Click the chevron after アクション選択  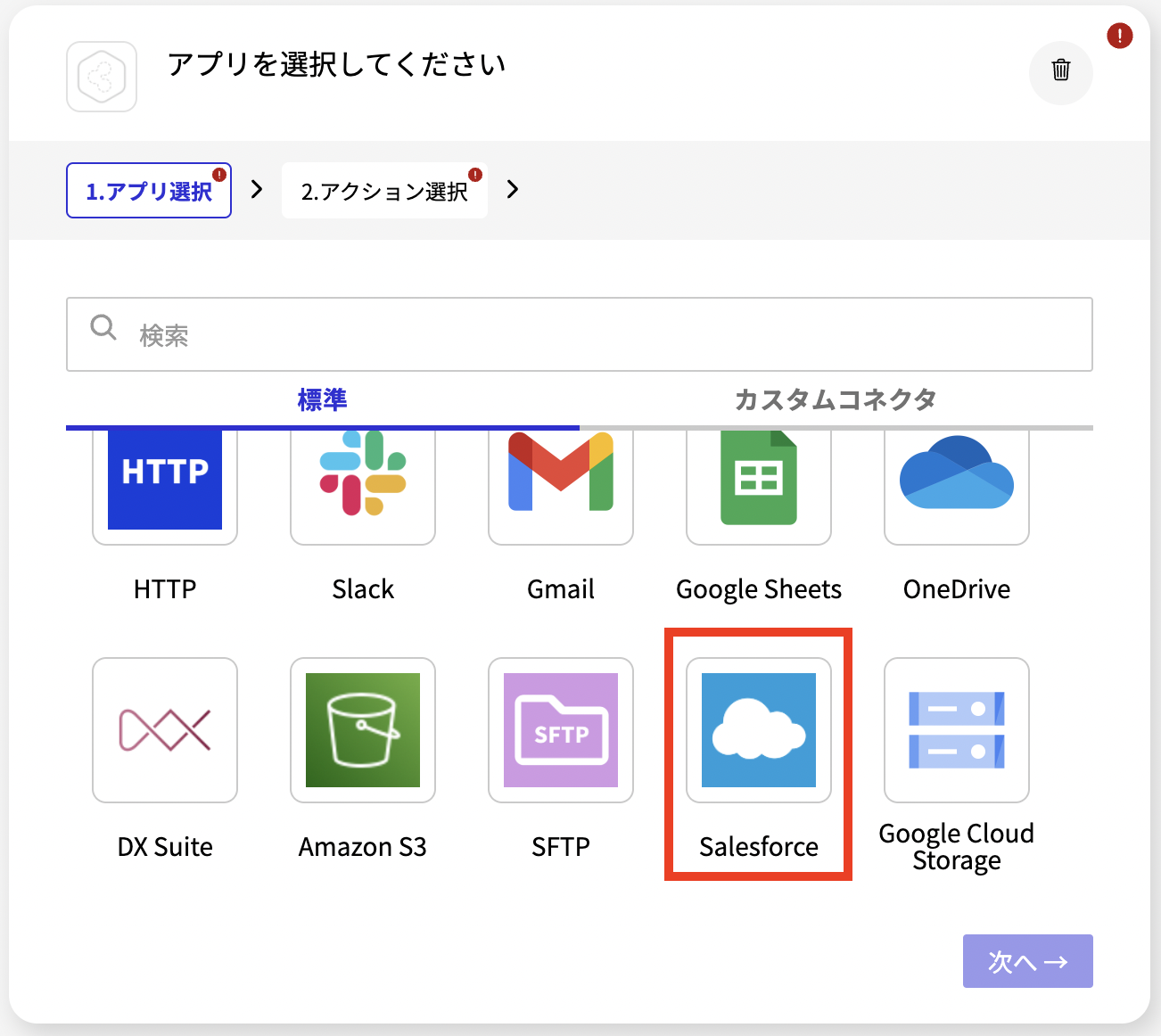point(513,189)
